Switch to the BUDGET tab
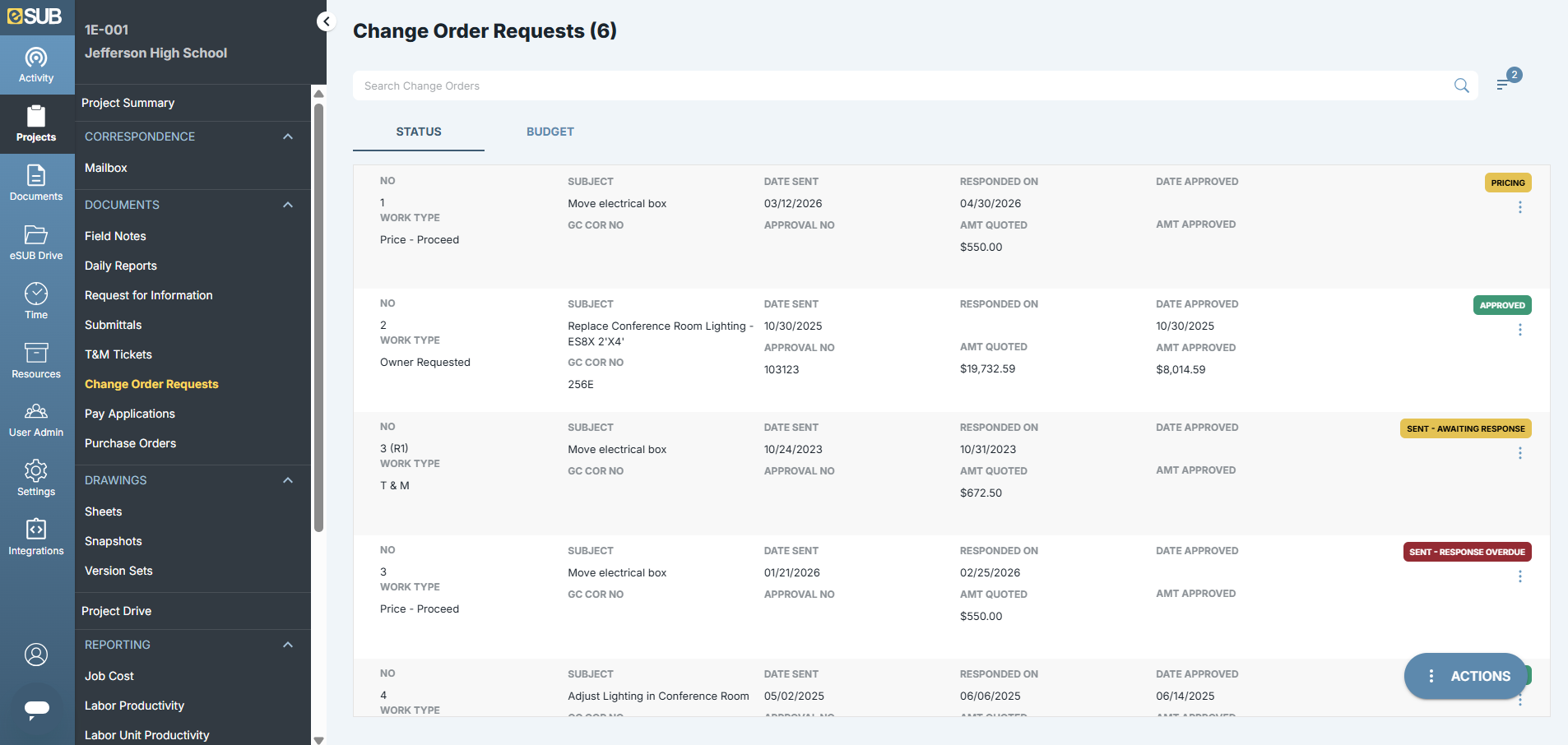1568x745 pixels. point(550,132)
